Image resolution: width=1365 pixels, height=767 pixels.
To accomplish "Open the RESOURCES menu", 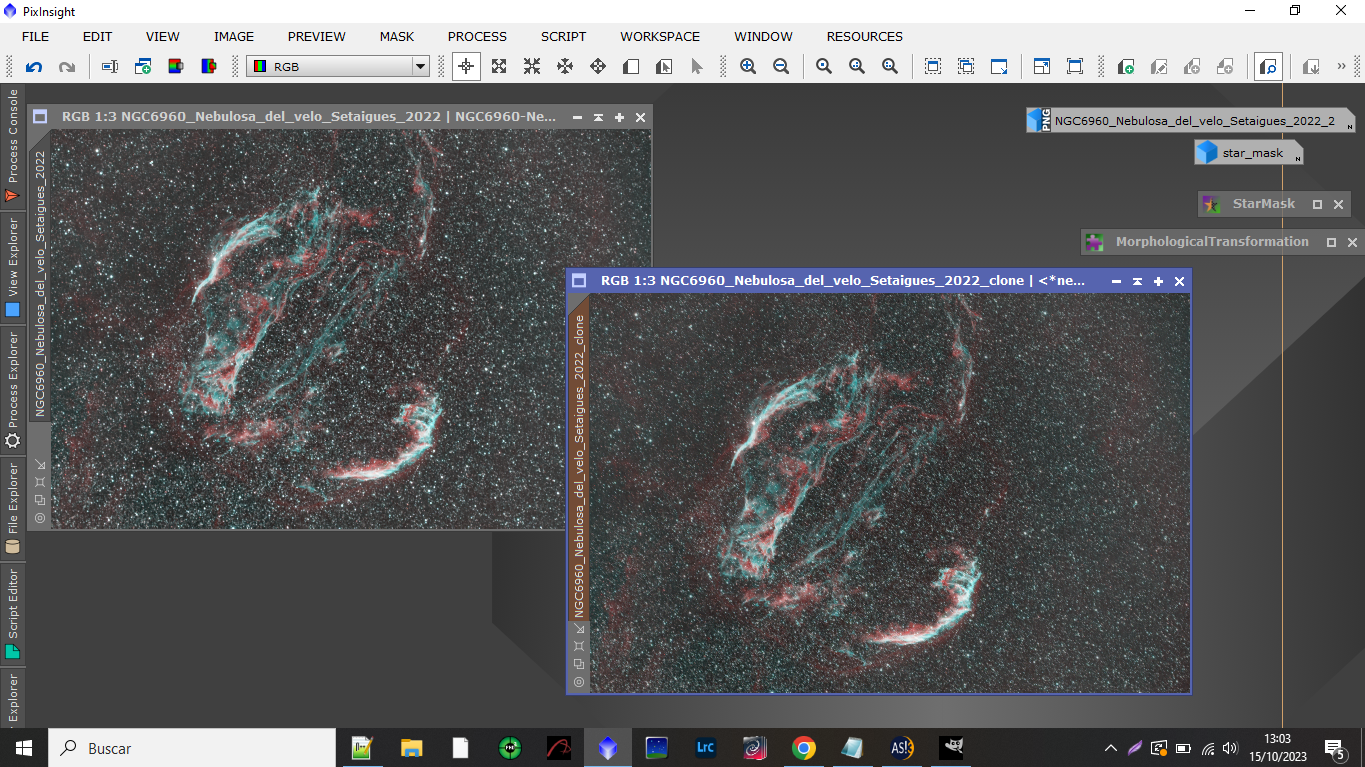I will (x=865, y=36).
